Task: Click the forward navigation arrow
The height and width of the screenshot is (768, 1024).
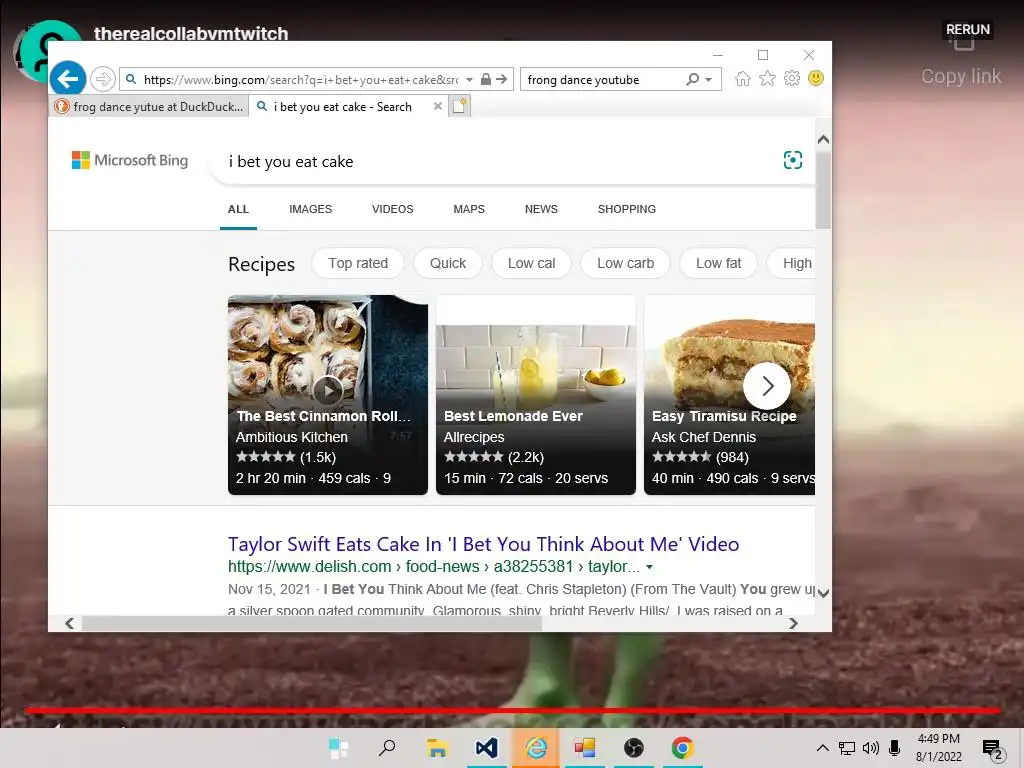Action: (x=103, y=80)
